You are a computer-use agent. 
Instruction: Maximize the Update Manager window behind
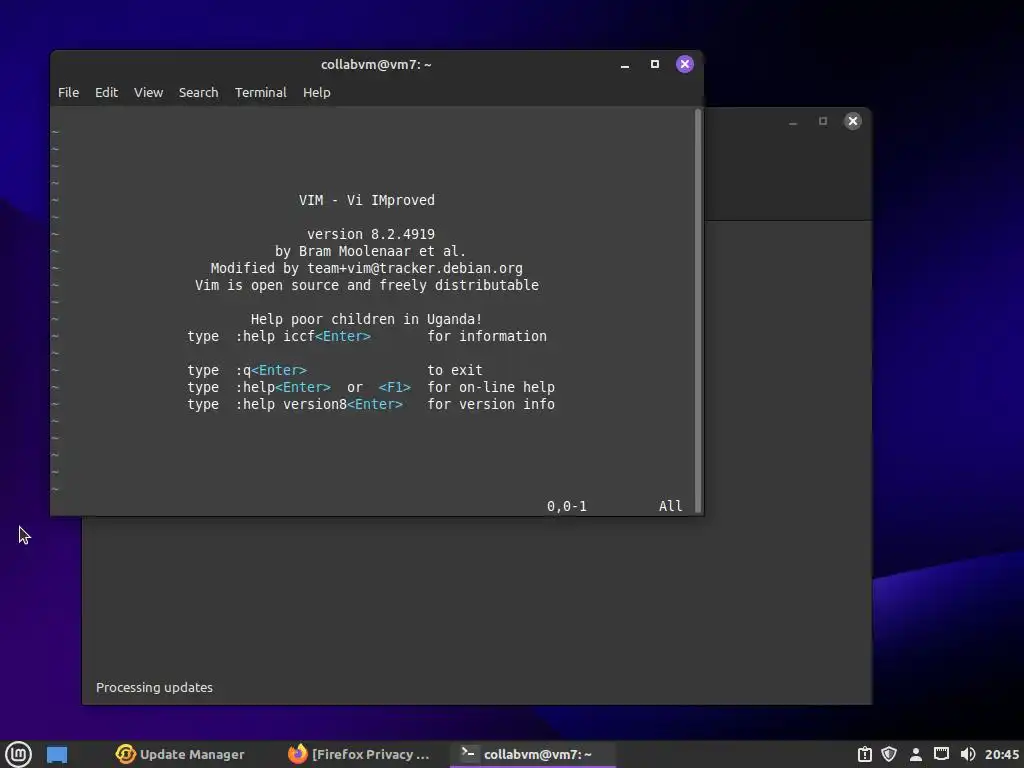pos(823,121)
